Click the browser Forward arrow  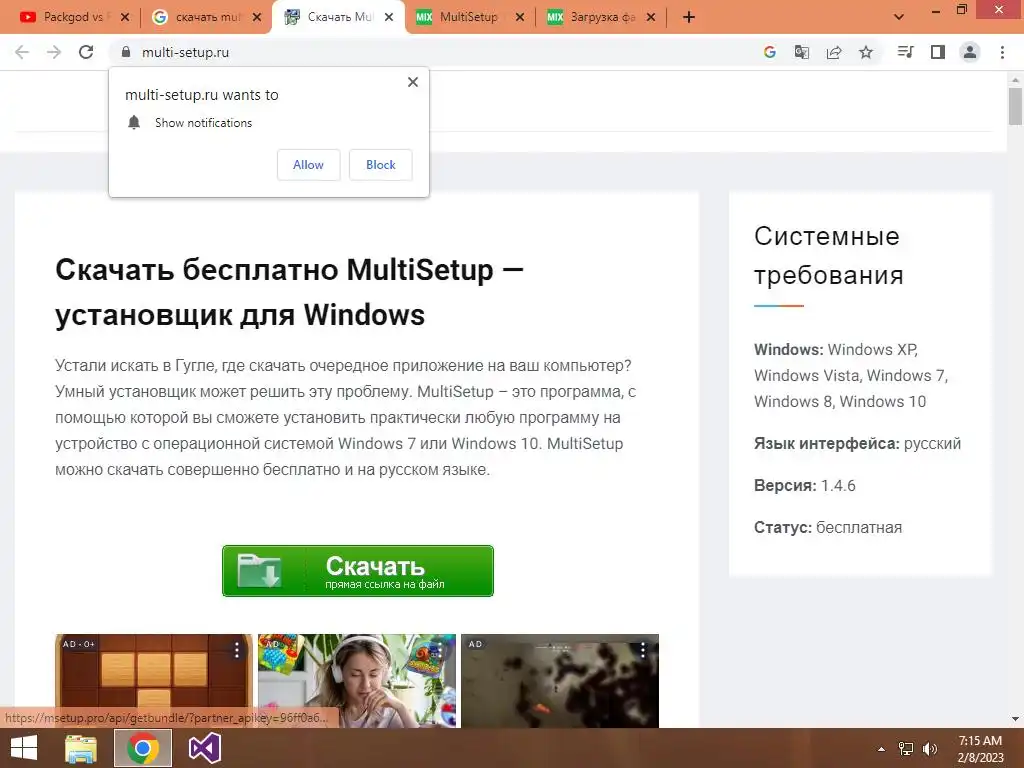(x=54, y=52)
